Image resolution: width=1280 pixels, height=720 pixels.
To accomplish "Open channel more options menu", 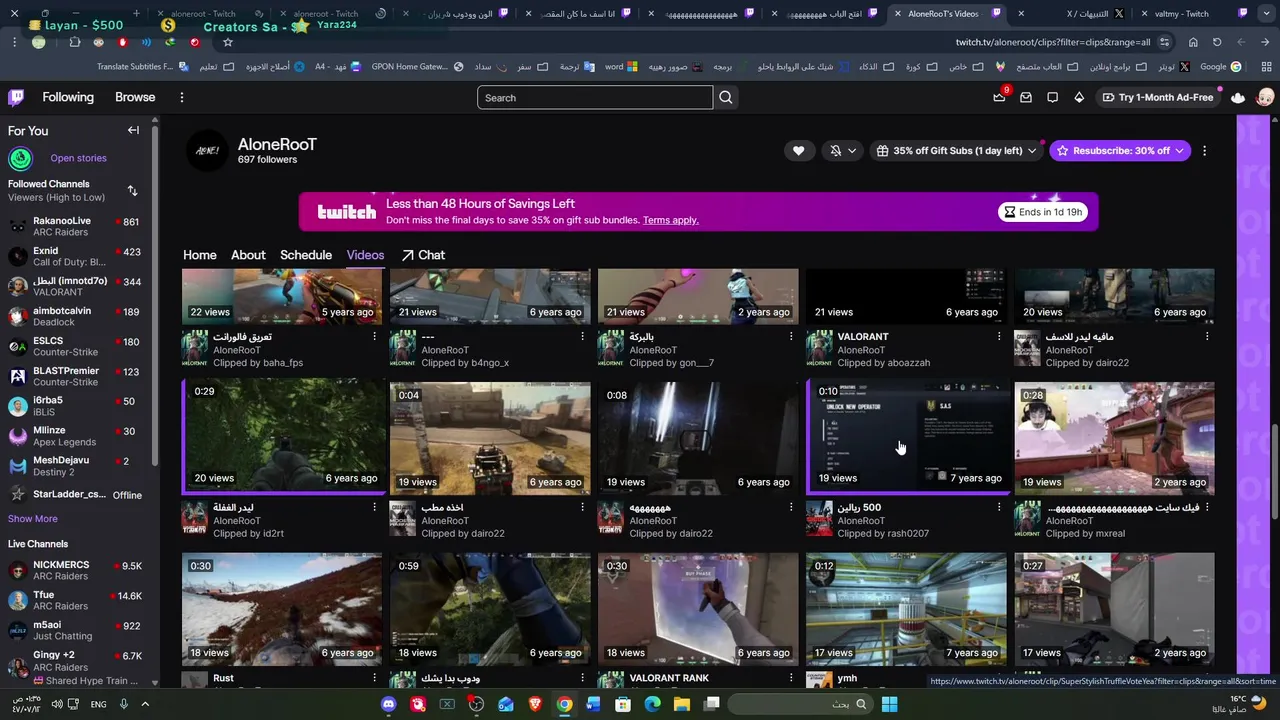I will (1204, 151).
